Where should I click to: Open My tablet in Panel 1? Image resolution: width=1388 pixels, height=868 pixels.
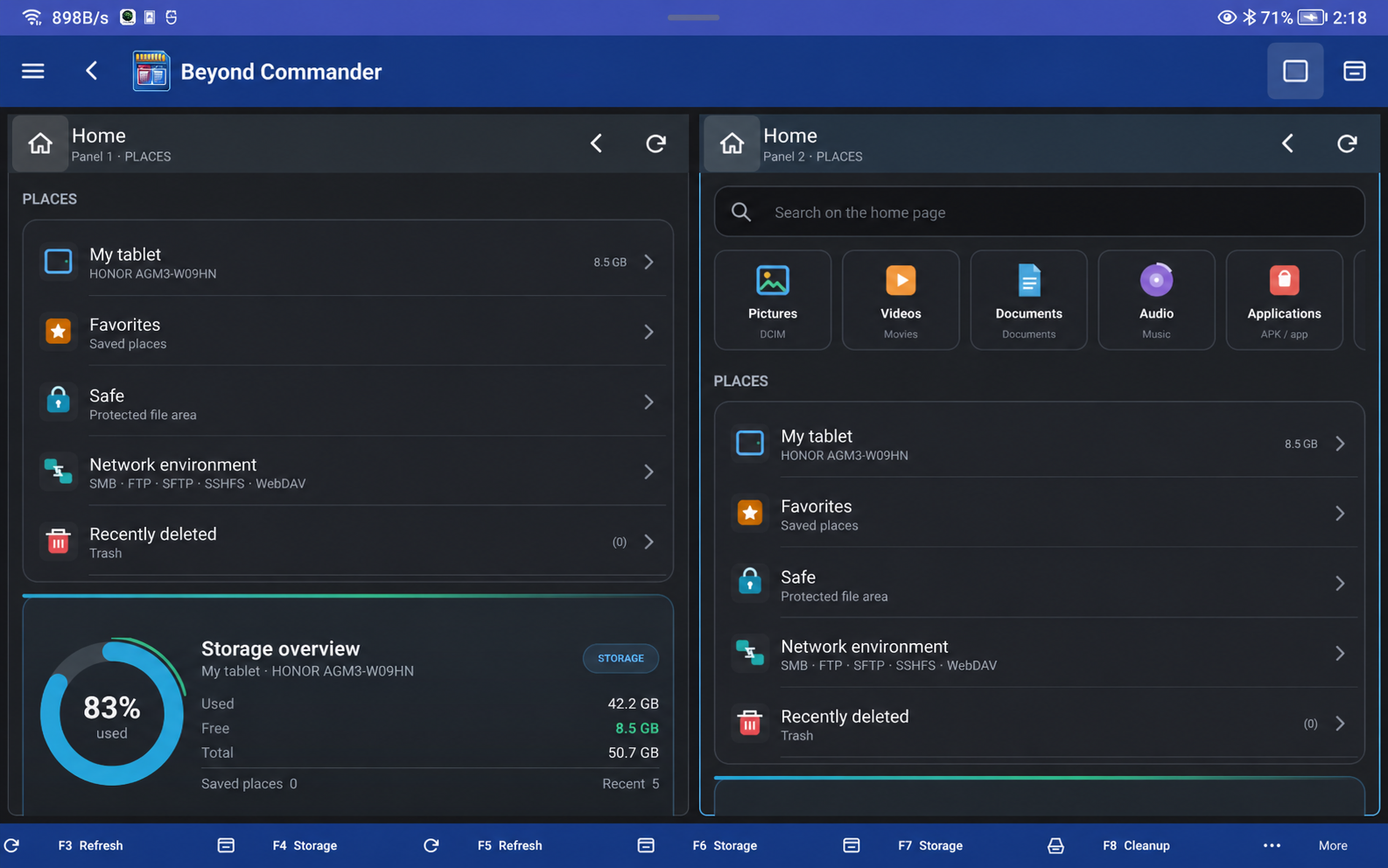347,262
